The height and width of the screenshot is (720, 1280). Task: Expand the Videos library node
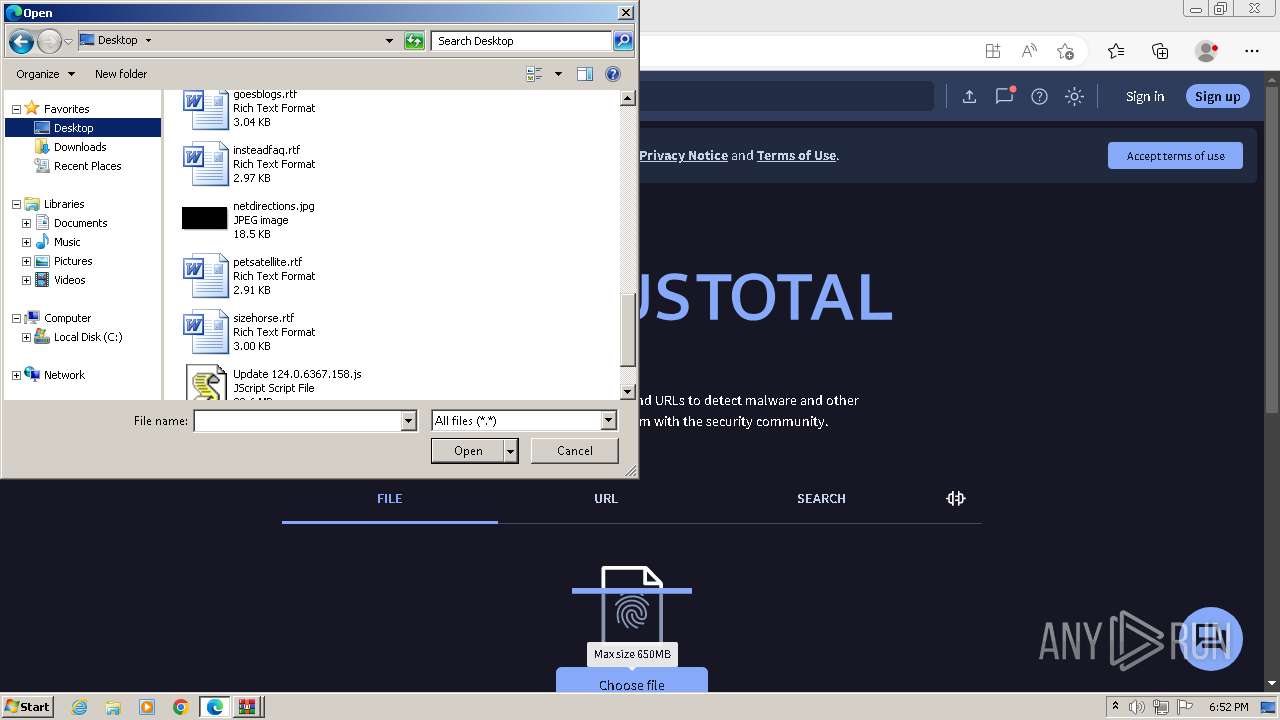tap(26, 280)
